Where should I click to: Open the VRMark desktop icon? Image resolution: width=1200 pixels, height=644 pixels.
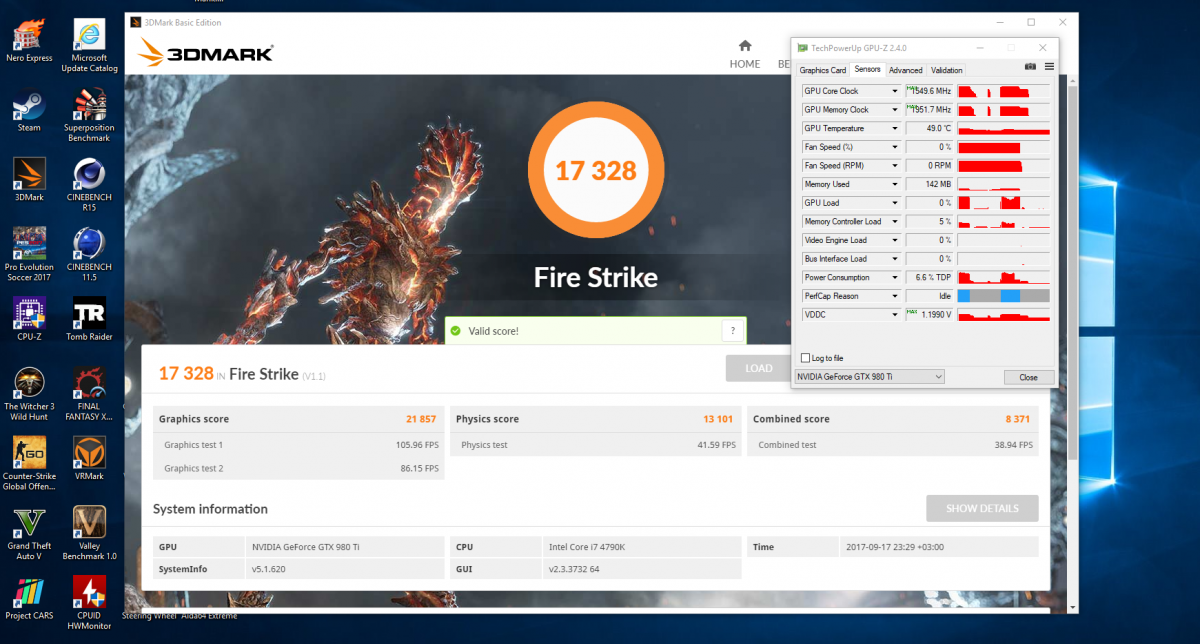(89, 458)
